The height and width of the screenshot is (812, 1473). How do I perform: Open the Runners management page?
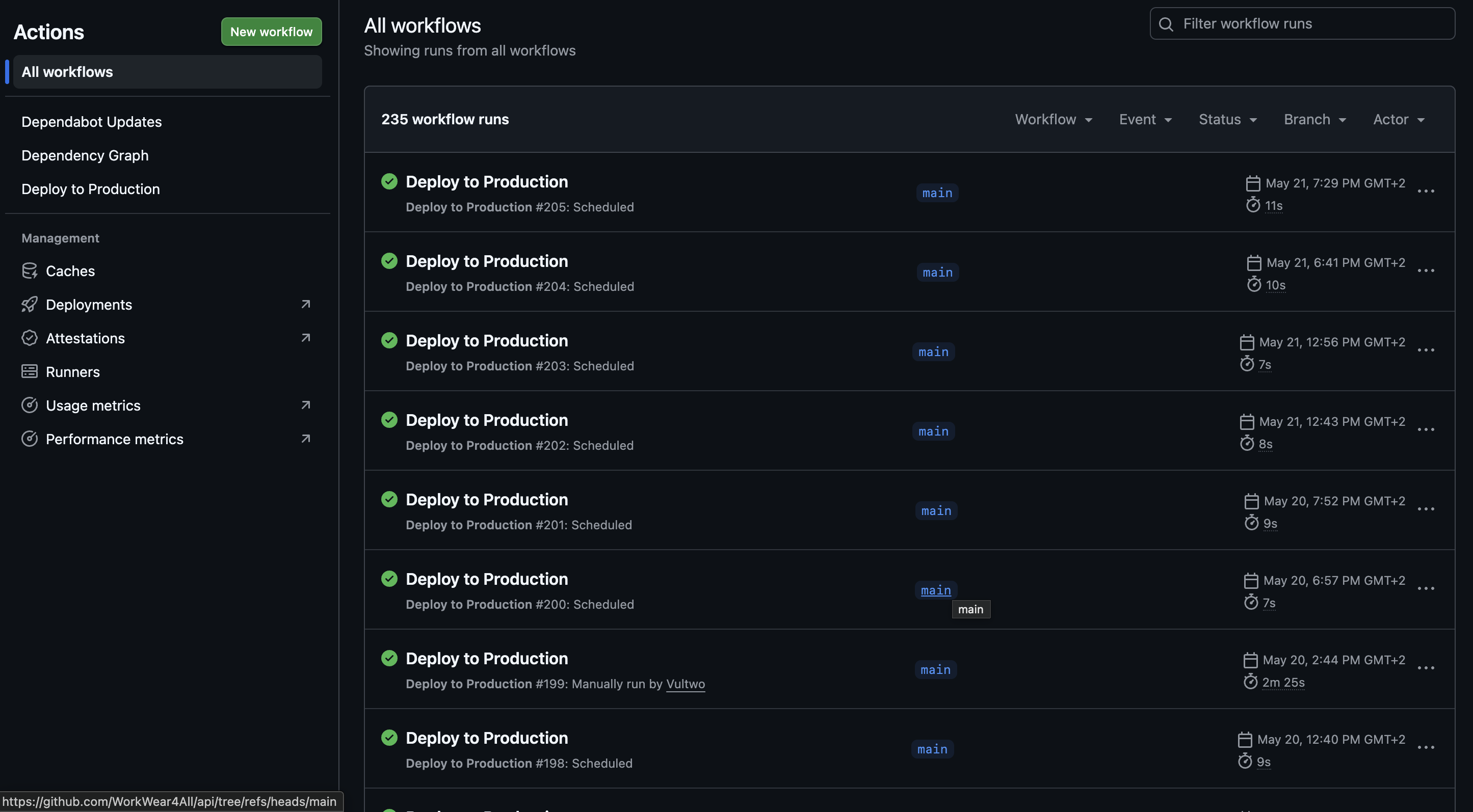[72, 372]
